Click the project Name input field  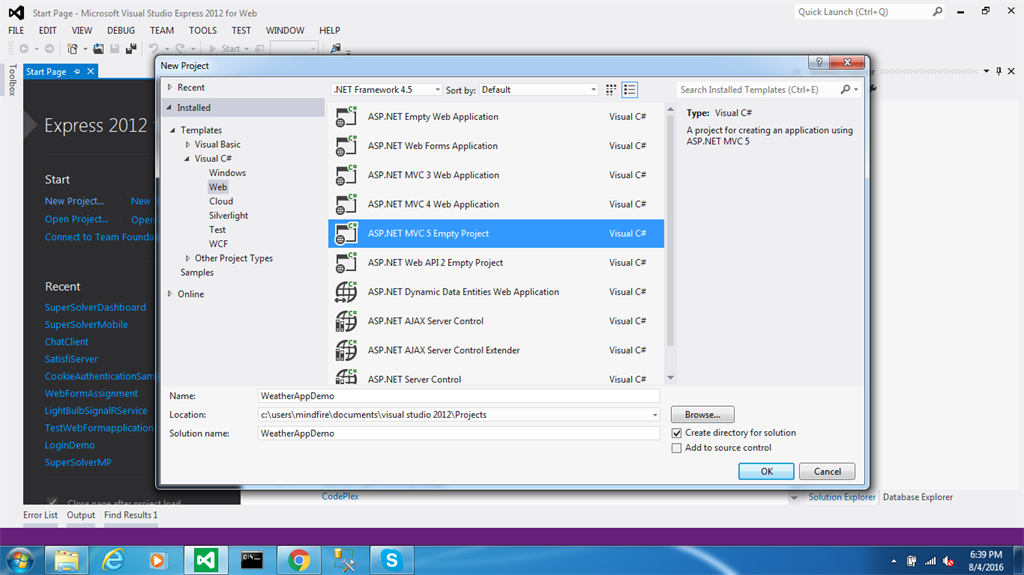(459, 396)
